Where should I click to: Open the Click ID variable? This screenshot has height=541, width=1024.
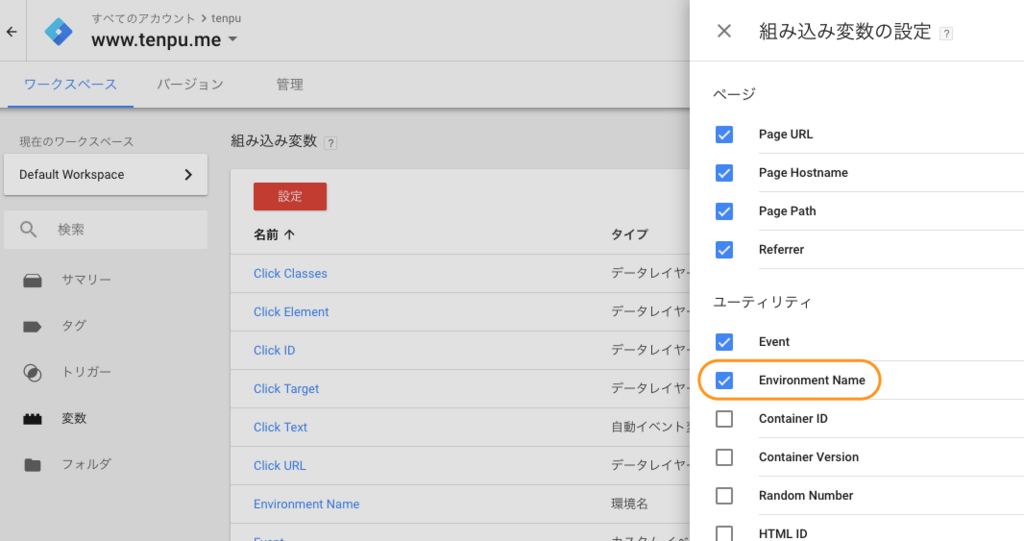[x=274, y=350]
